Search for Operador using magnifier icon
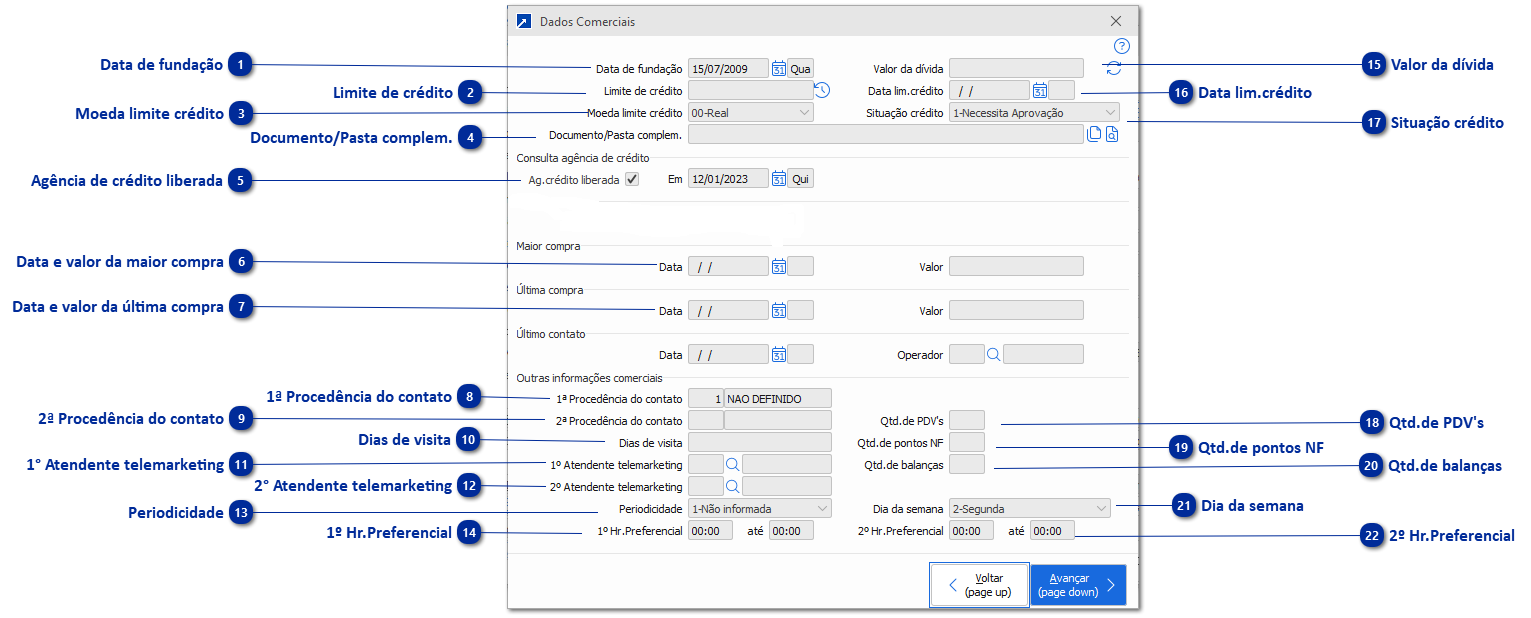The height and width of the screenshot is (618, 1531). tap(994, 354)
